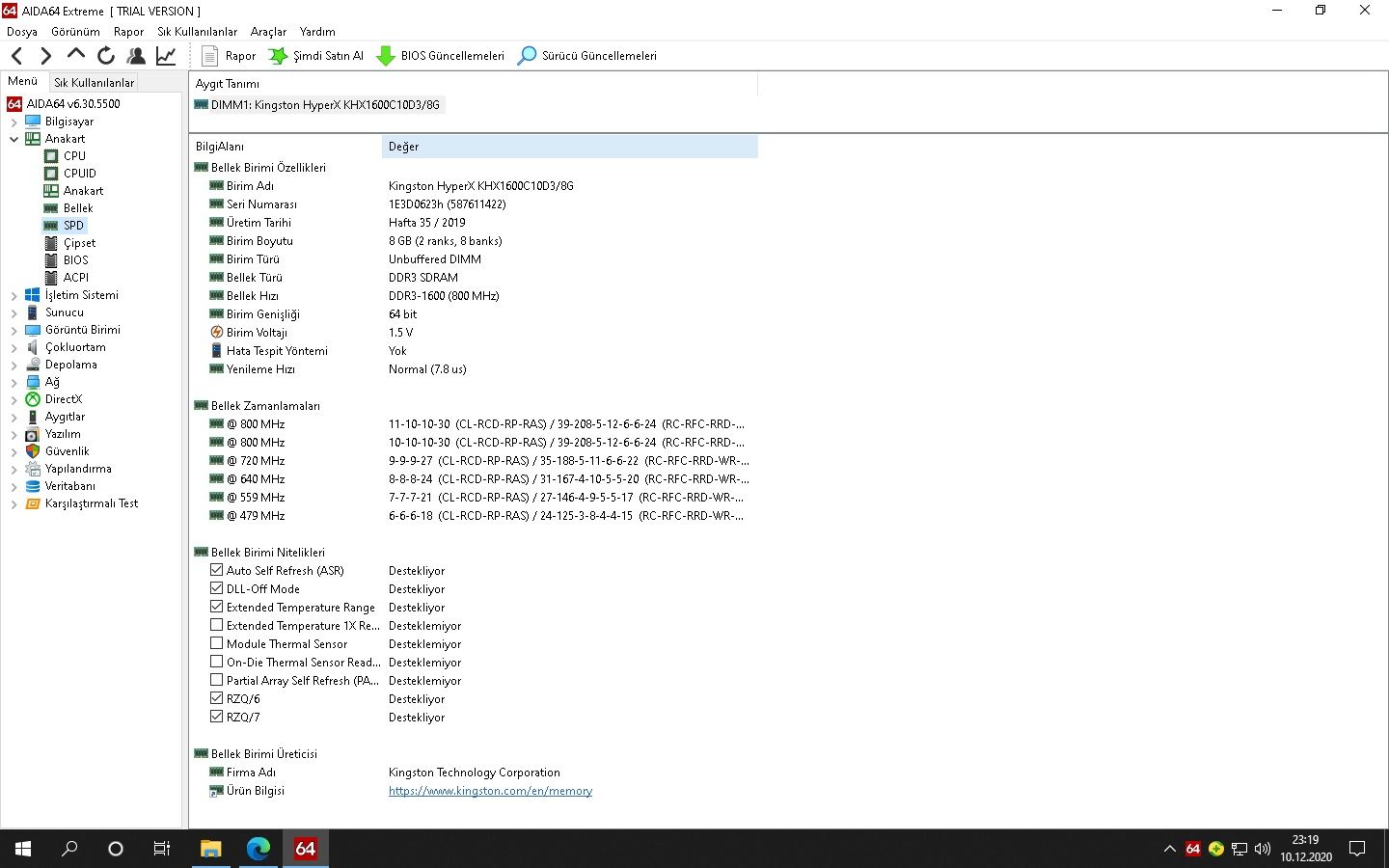Expand the Sunucu tree node
This screenshot has width=1389, height=868.
(x=14, y=312)
